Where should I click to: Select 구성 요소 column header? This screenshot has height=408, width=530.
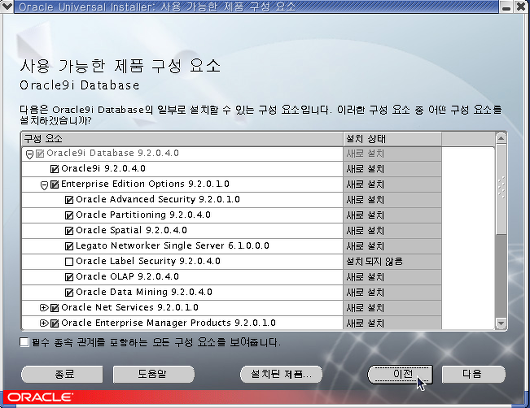pos(183,139)
